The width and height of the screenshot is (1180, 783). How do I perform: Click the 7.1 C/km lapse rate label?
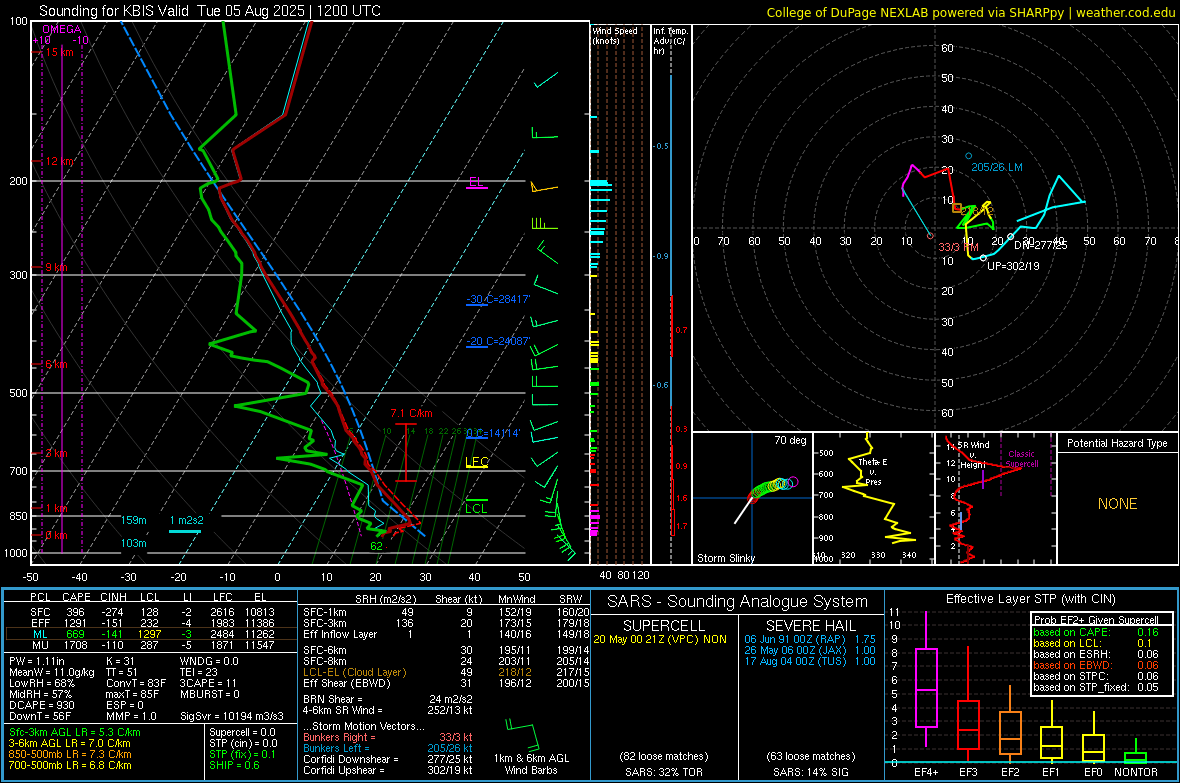click(x=412, y=413)
